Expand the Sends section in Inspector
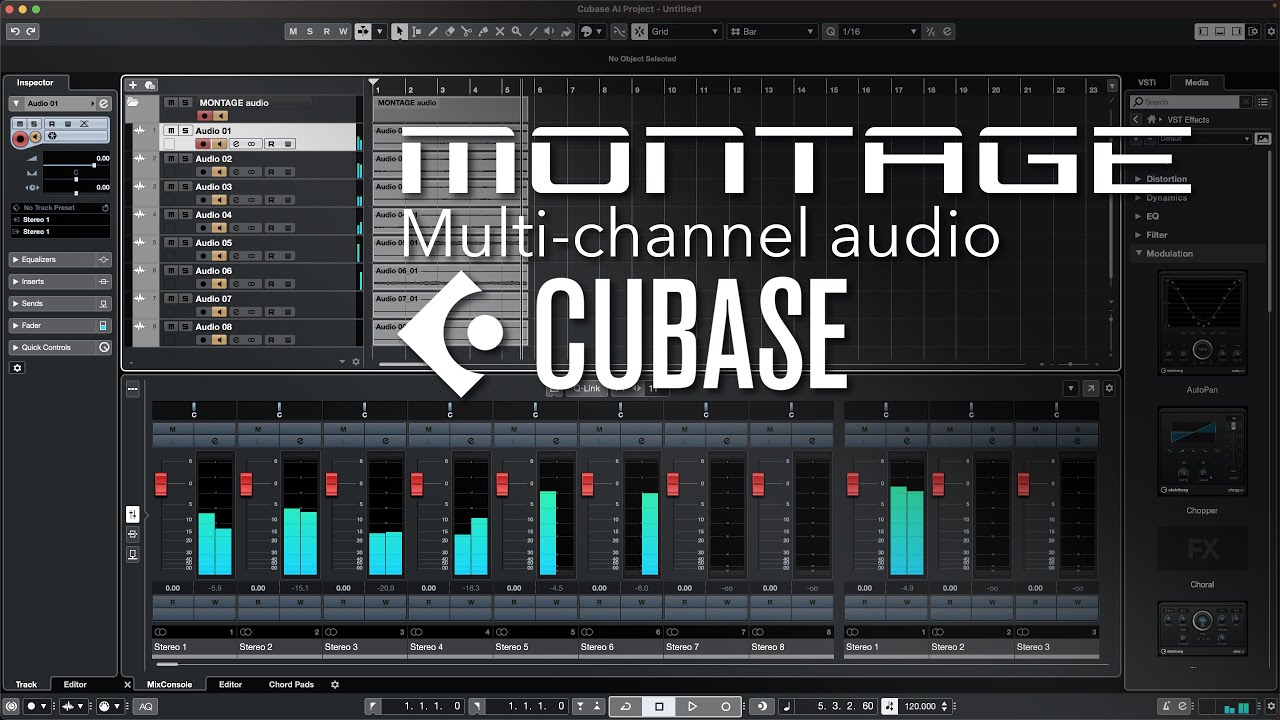This screenshot has width=1280, height=720. click(60, 304)
